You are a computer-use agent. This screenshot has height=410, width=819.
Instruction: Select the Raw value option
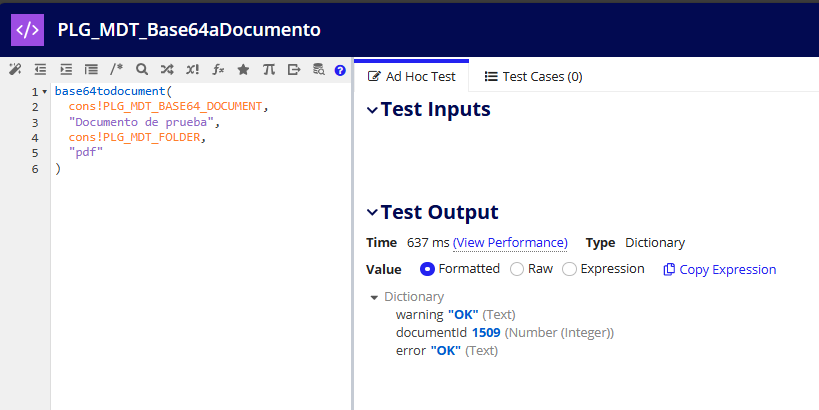(517, 269)
